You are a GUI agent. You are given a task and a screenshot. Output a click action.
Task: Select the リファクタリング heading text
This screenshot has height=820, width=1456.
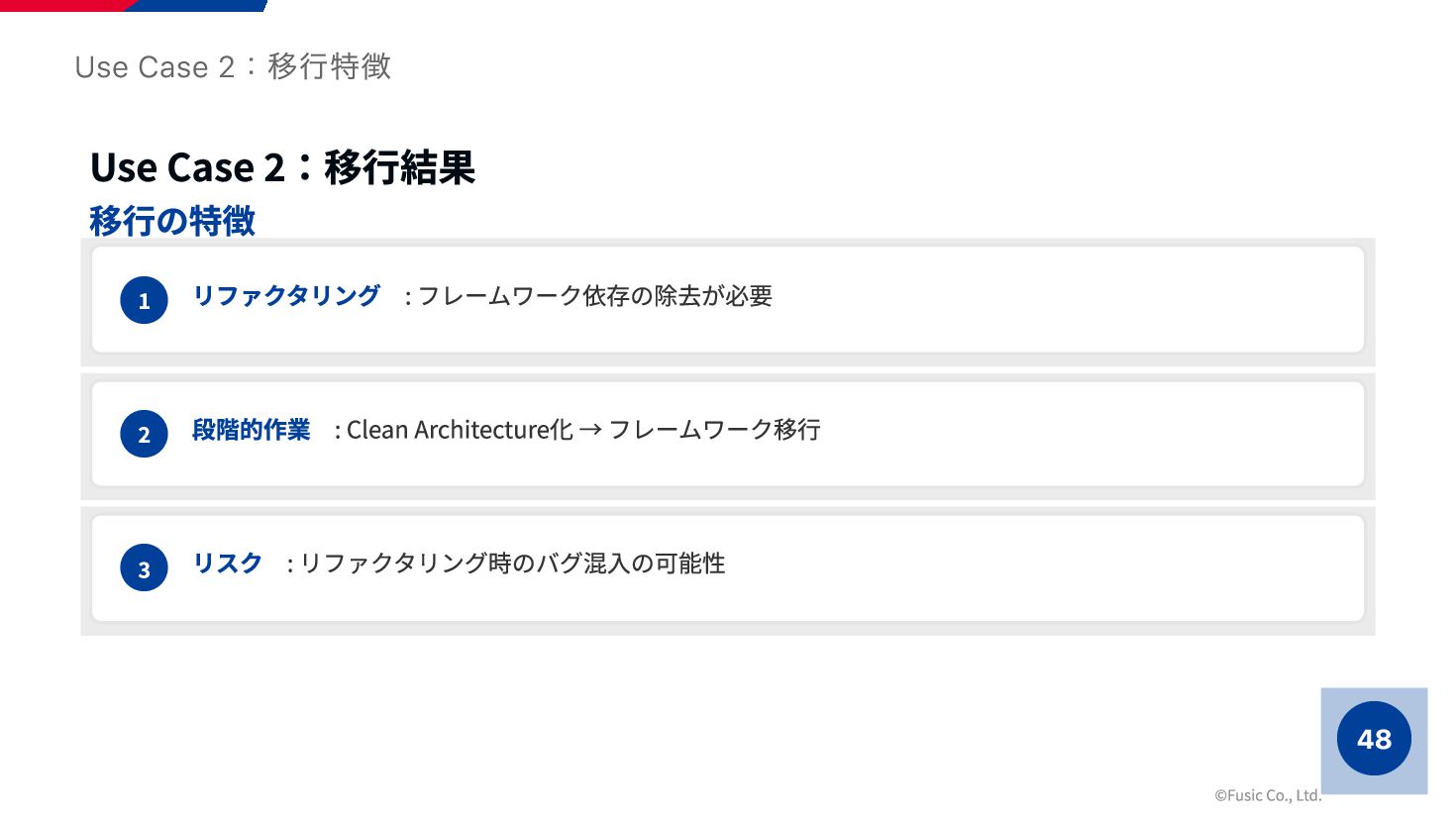coord(286,295)
